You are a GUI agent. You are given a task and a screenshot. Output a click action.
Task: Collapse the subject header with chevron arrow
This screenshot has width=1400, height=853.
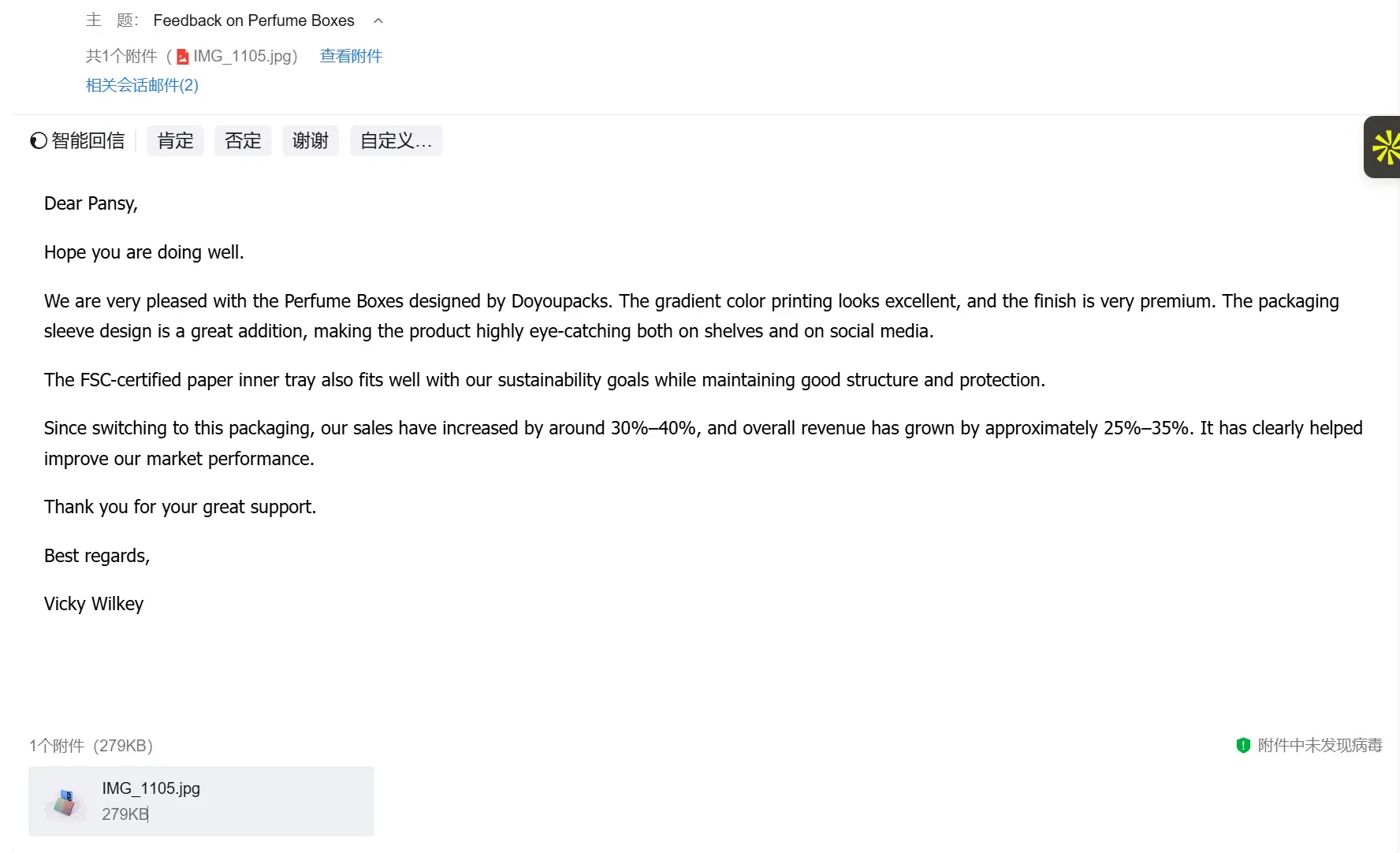click(x=378, y=20)
